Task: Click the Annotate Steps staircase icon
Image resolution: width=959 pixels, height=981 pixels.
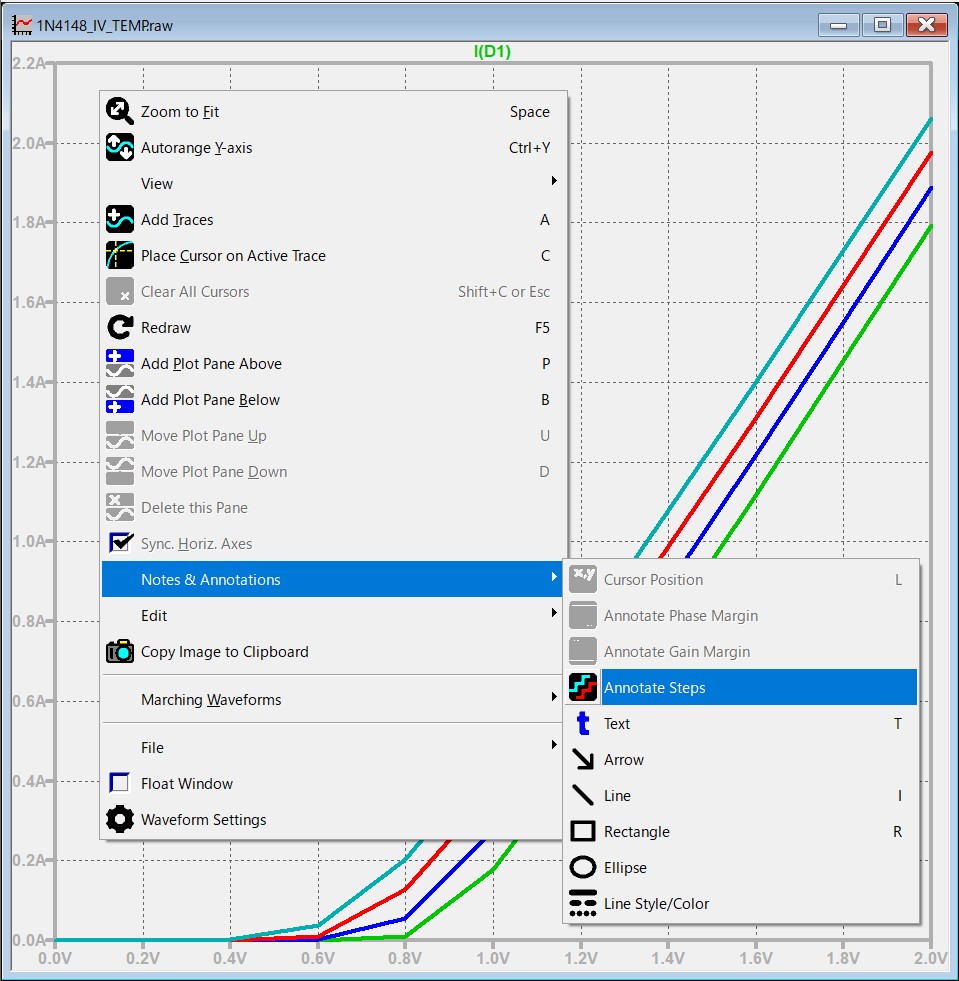Action: pyautogui.click(x=583, y=688)
